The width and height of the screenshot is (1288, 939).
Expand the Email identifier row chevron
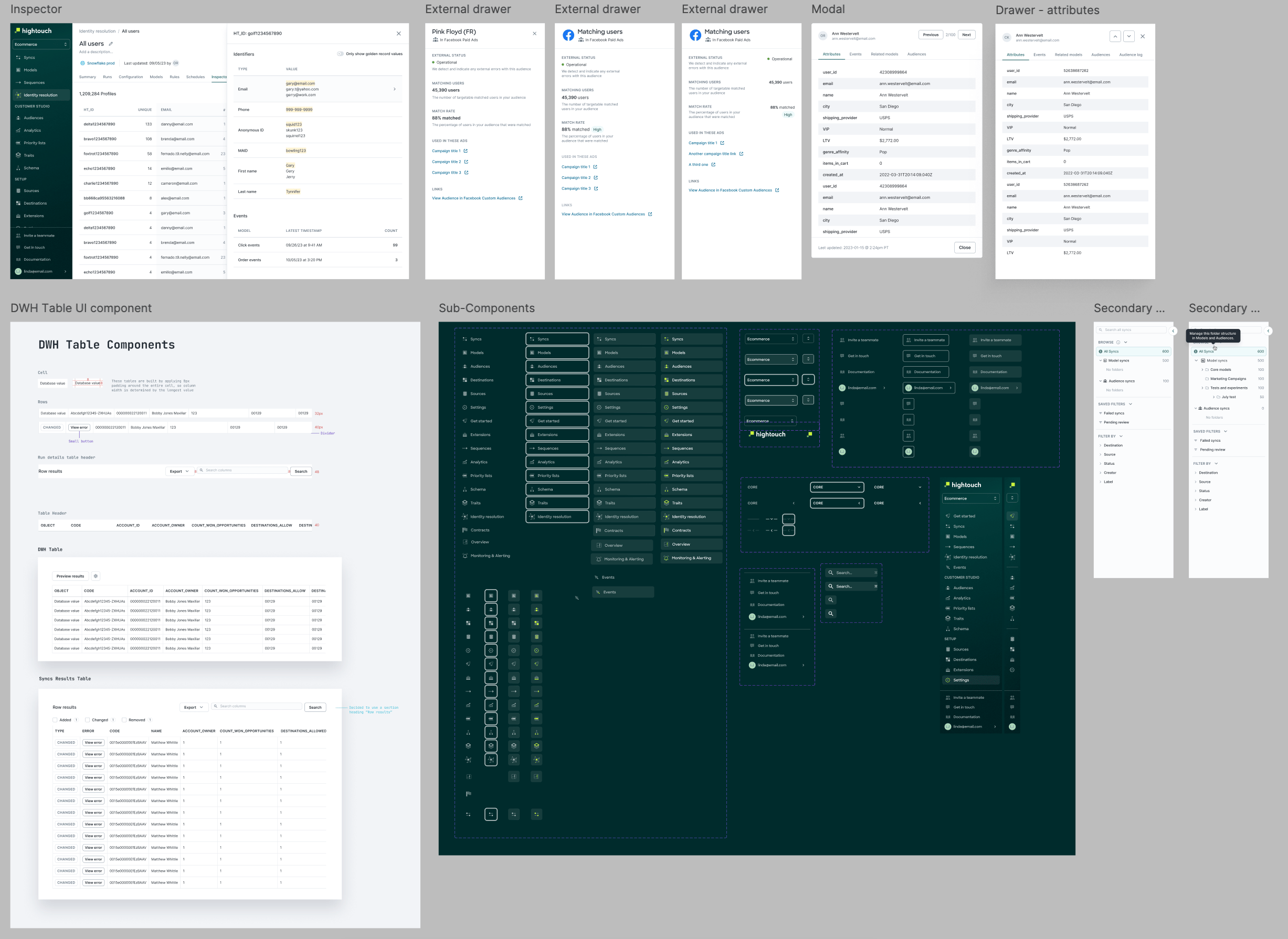[395, 89]
